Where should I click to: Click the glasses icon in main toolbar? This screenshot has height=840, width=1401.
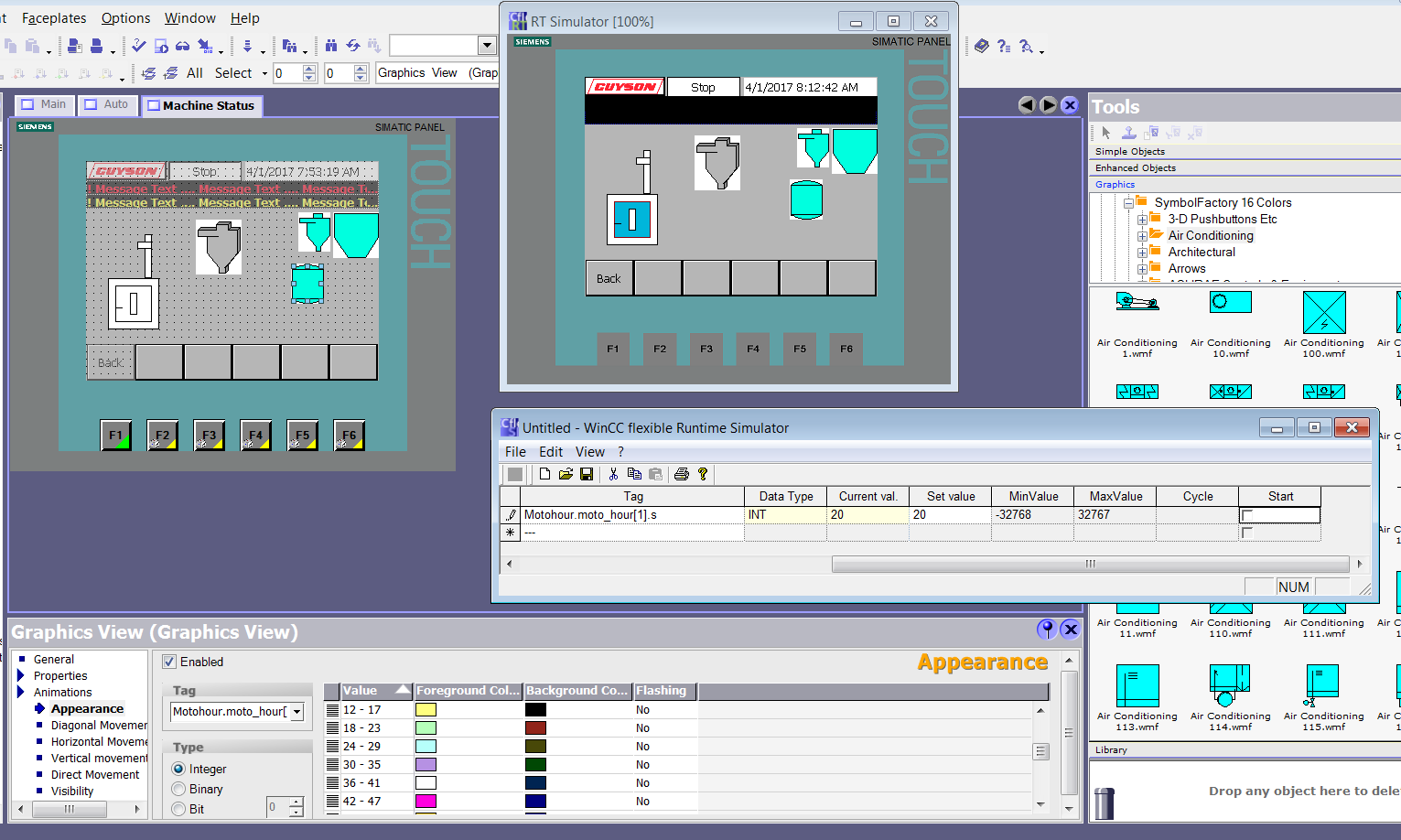click(183, 45)
